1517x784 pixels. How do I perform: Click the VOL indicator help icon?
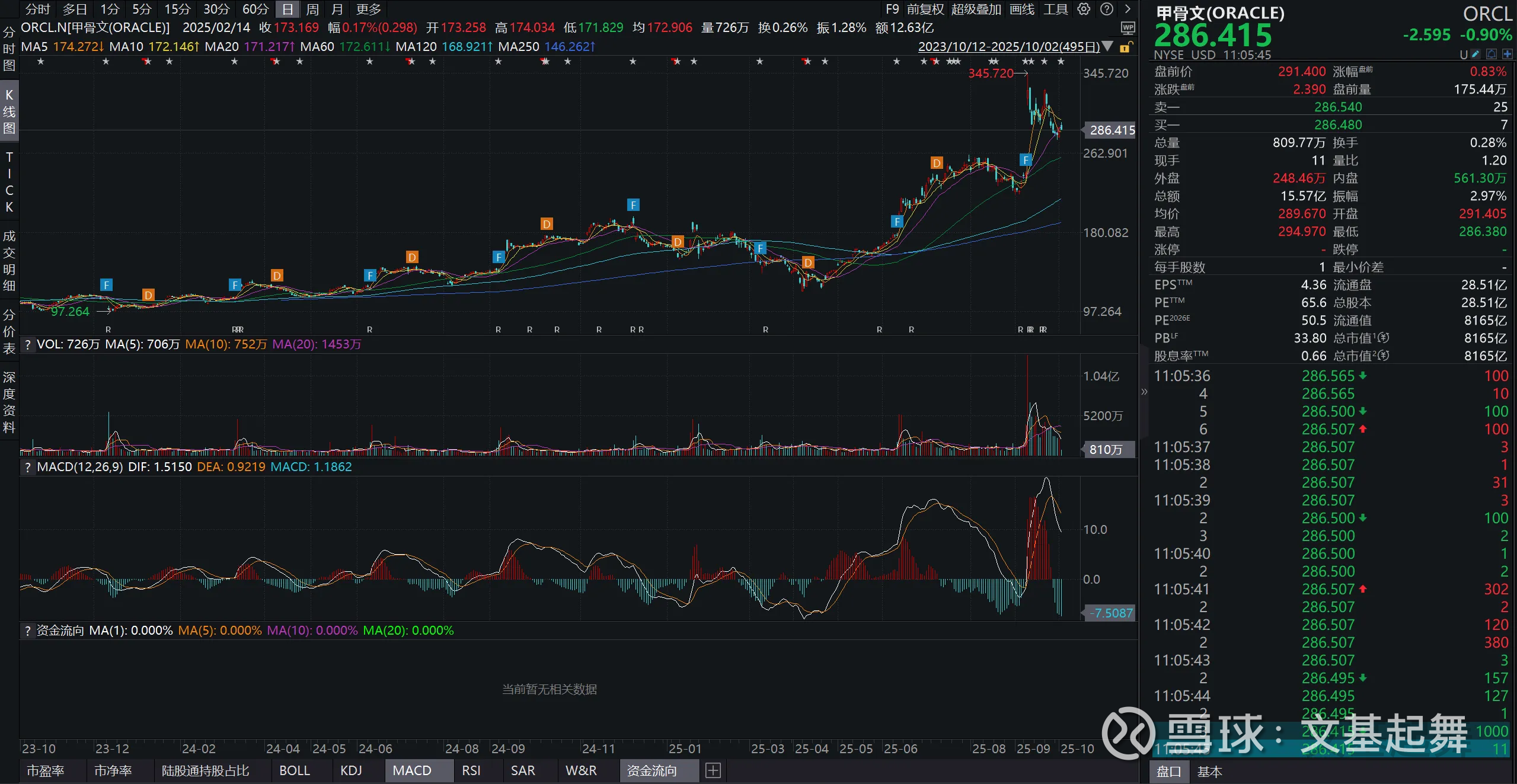point(28,344)
